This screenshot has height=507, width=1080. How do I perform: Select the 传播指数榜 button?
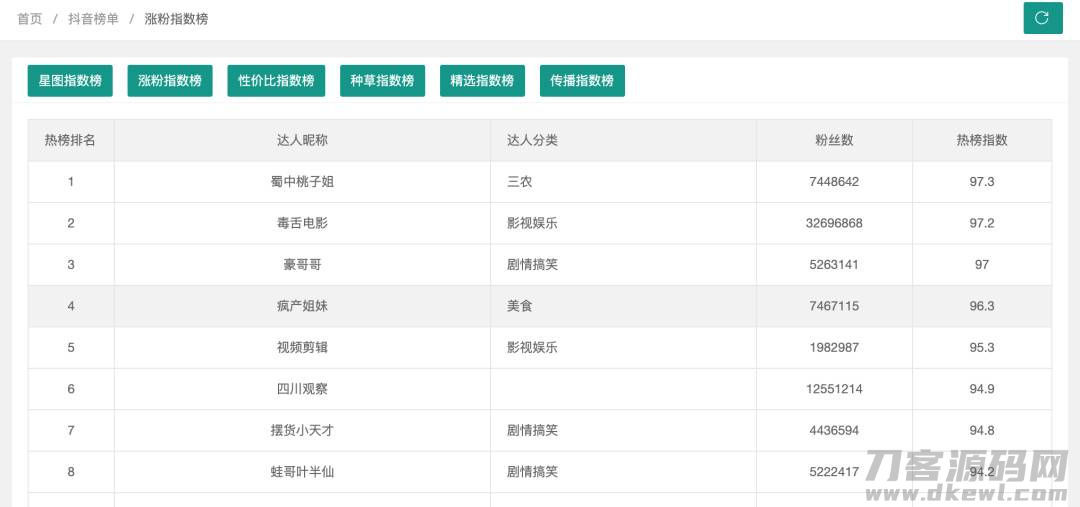pyautogui.click(x=582, y=81)
